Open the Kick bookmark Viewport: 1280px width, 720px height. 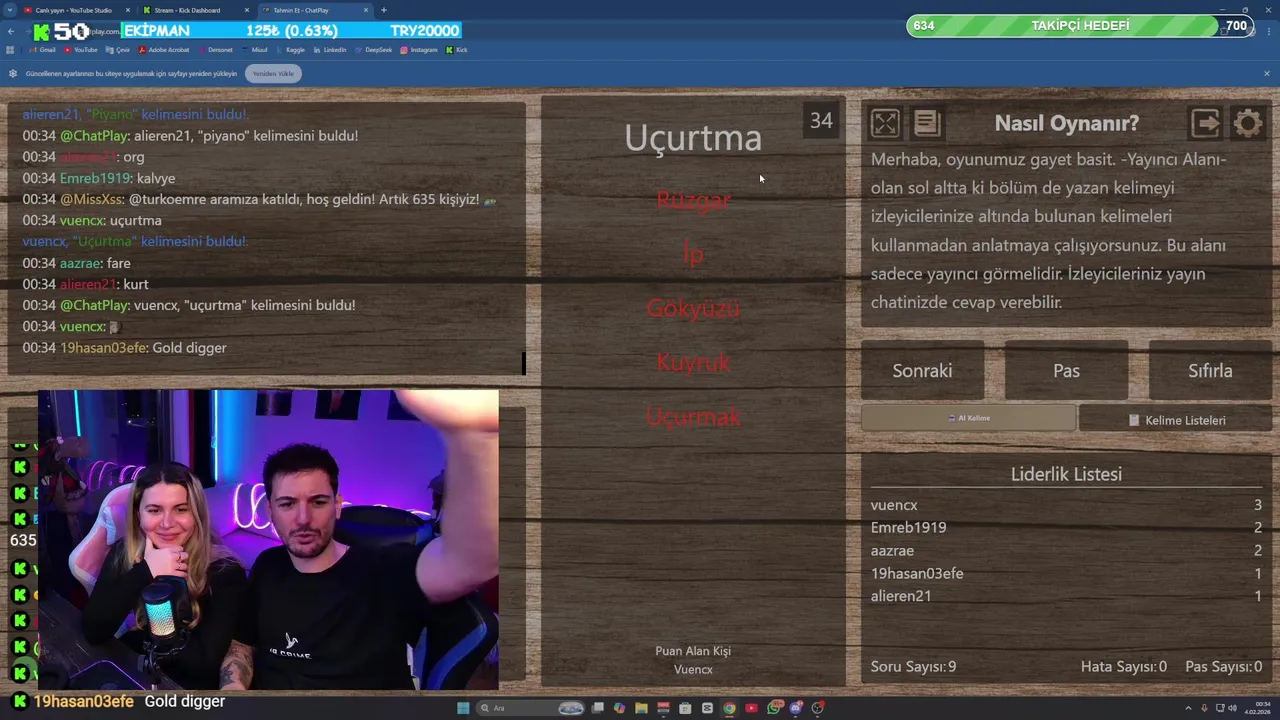(x=457, y=50)
